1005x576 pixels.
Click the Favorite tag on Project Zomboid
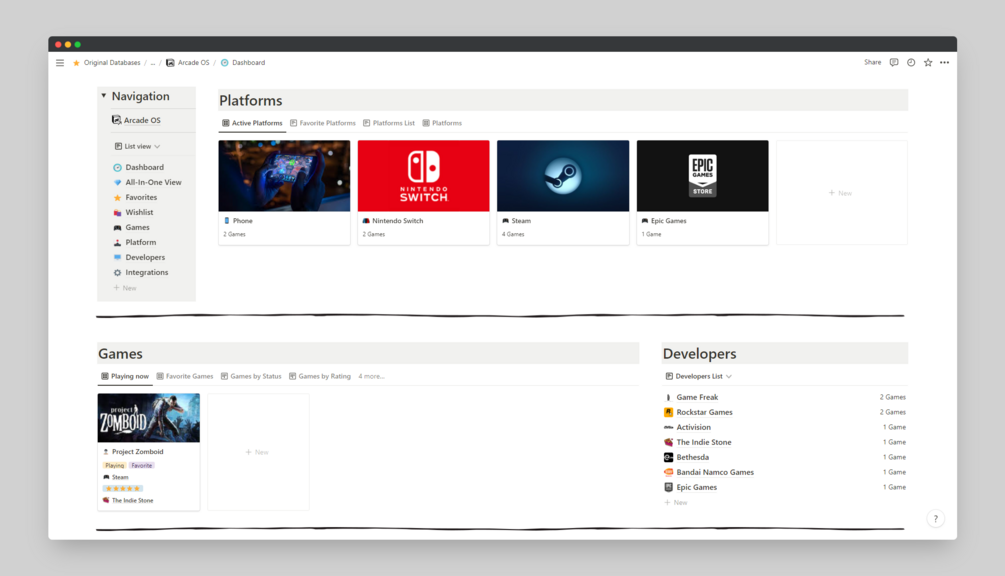tap(142, 466)
